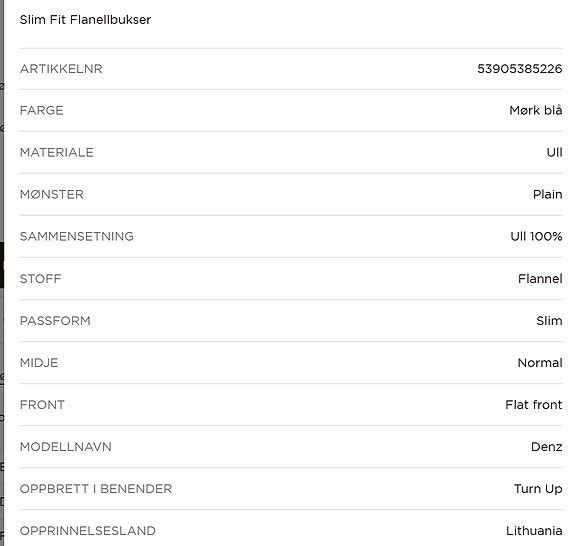Click the MØNSTER label

[x=51, y=194]
